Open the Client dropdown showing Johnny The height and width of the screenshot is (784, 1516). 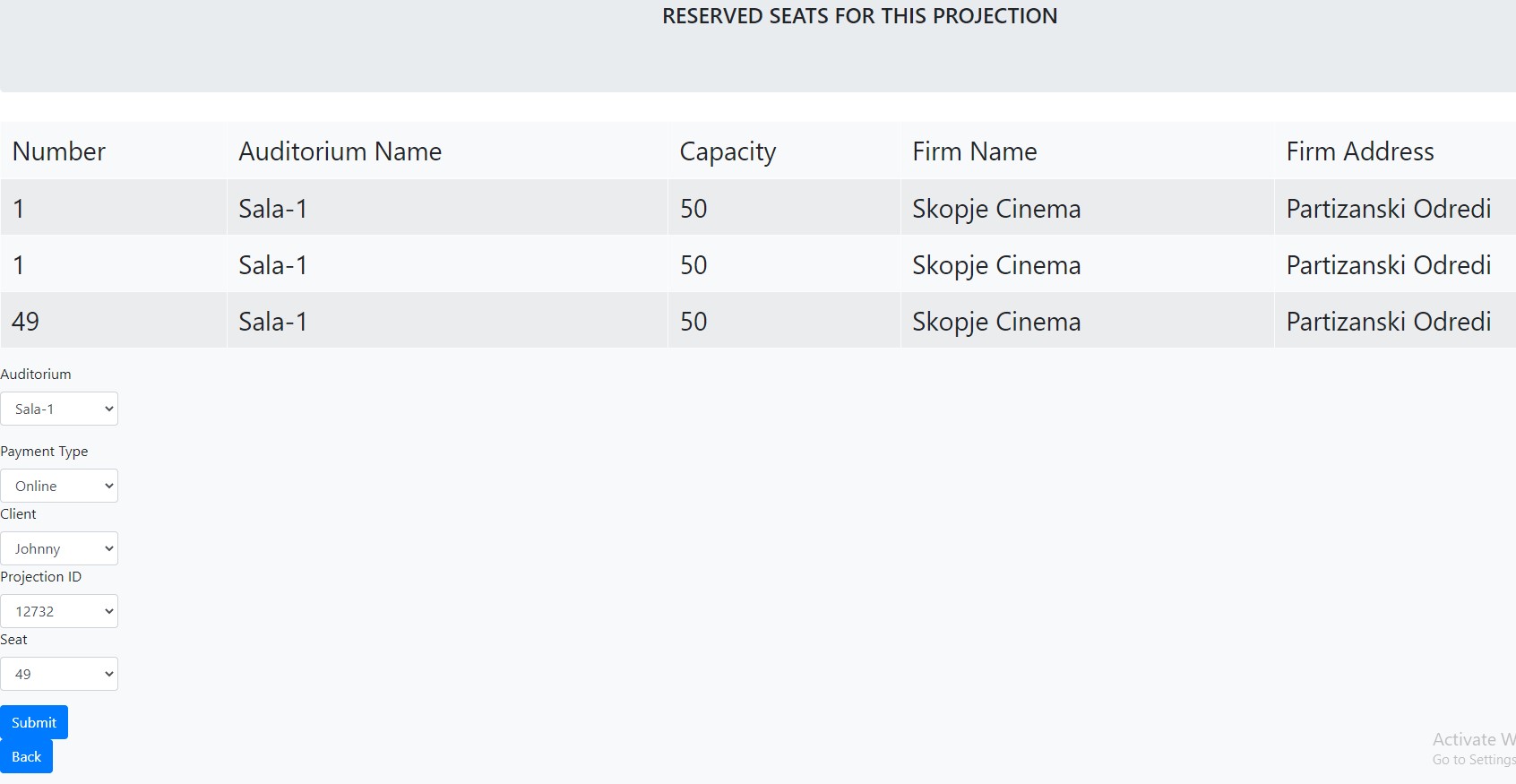pyautogui.click(x=59, y=548)
